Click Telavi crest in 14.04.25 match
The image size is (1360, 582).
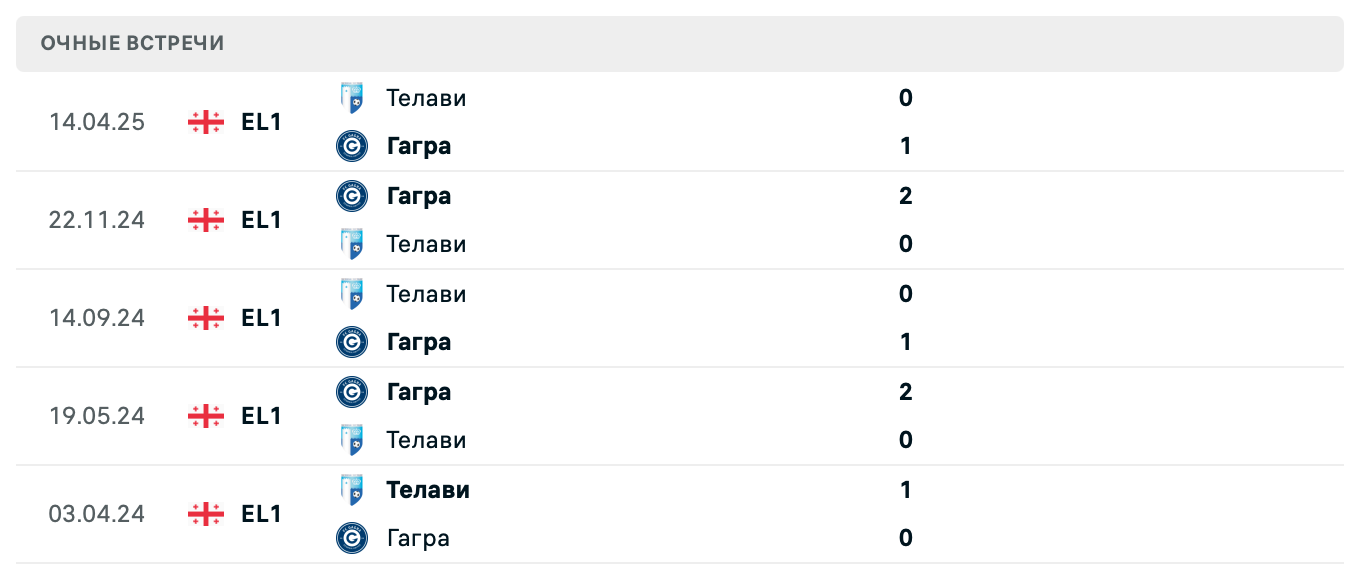(351, 98)
